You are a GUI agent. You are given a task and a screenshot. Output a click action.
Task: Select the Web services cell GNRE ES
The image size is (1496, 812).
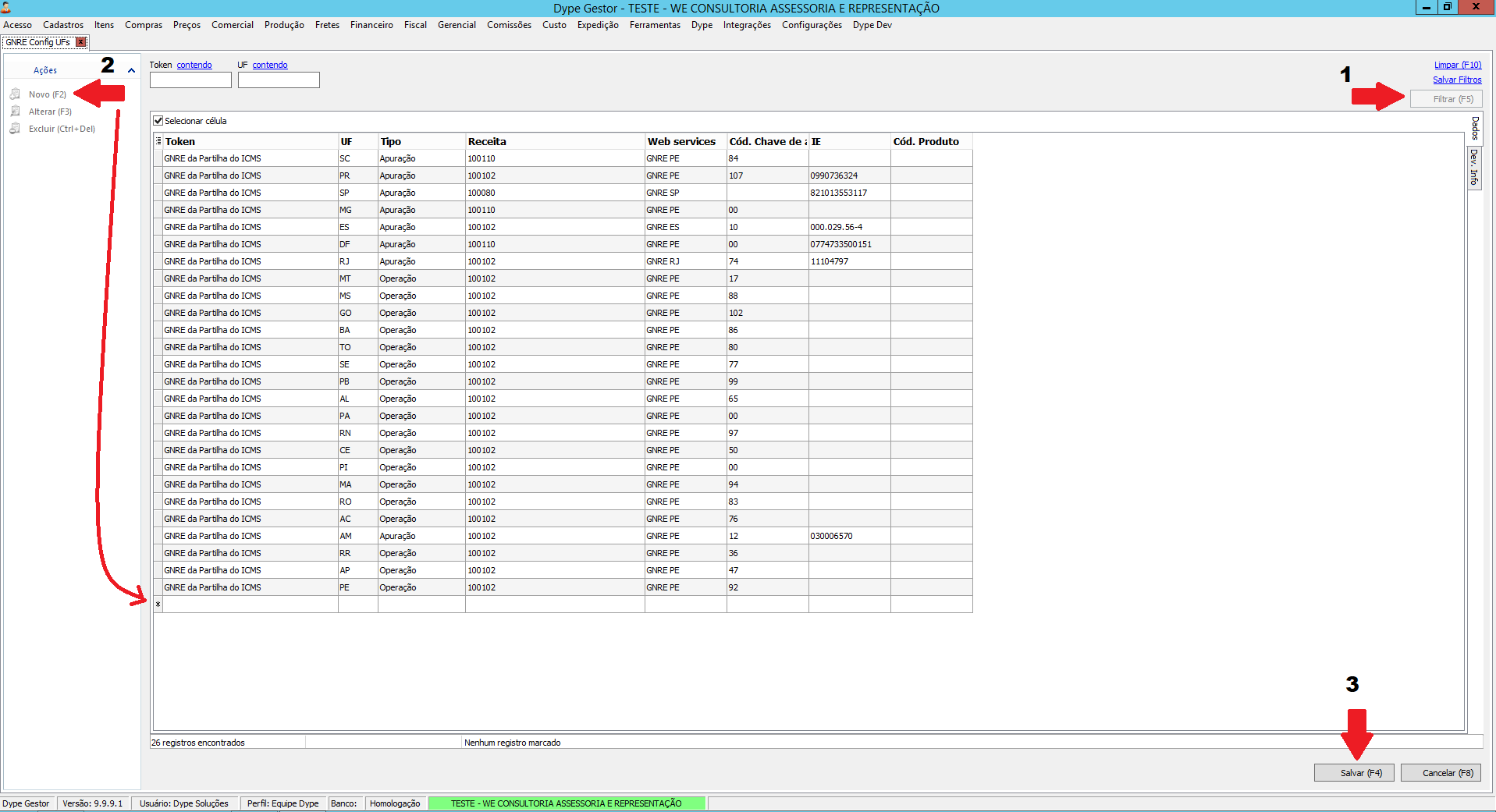686,227
